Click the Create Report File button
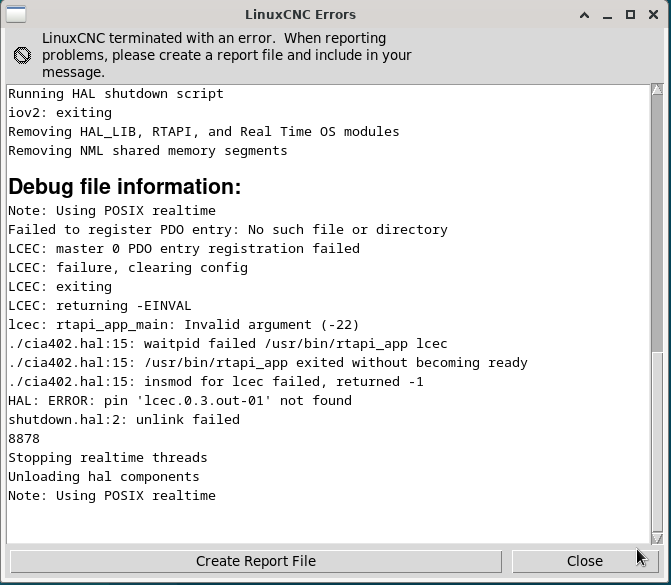Viewport: 671px width, 585px height. tap(256, 561)
